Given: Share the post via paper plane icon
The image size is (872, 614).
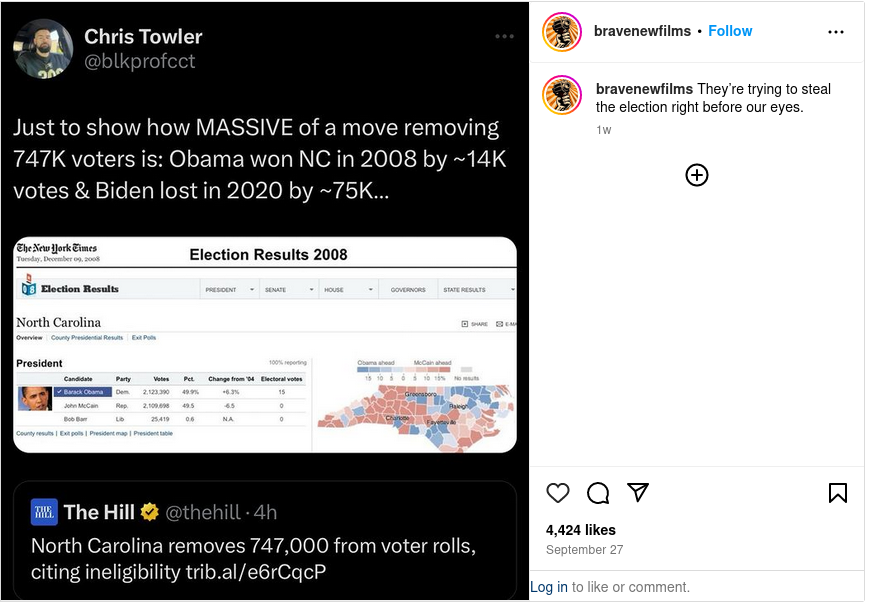Looking at the screenshot, I should tap(638, 492).
